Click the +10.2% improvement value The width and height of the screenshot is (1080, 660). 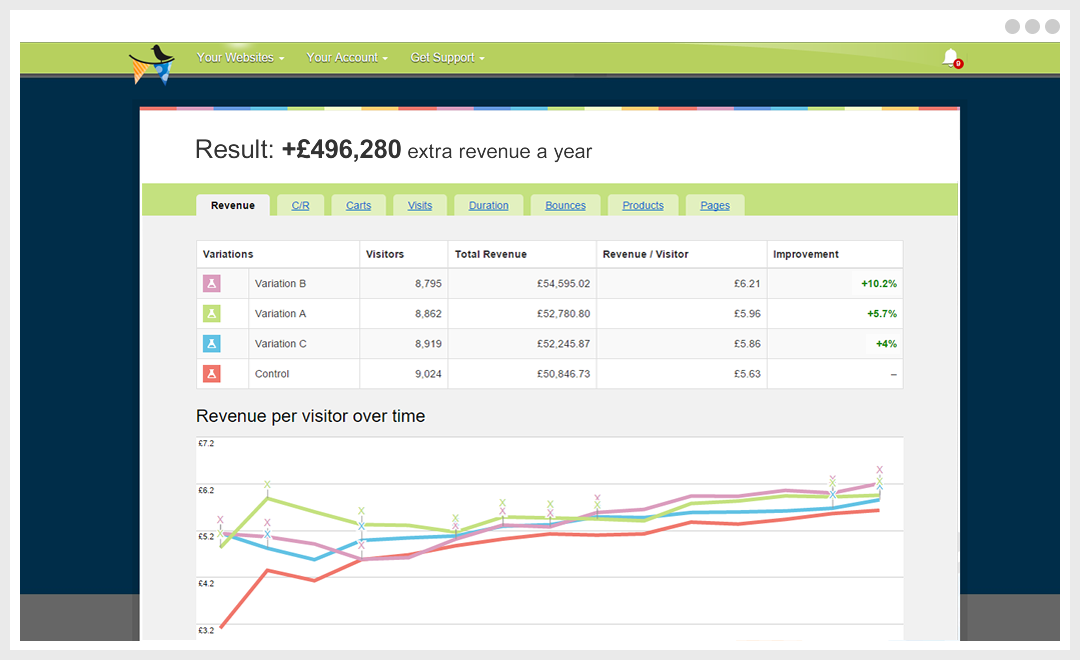(x=879, y=283)
